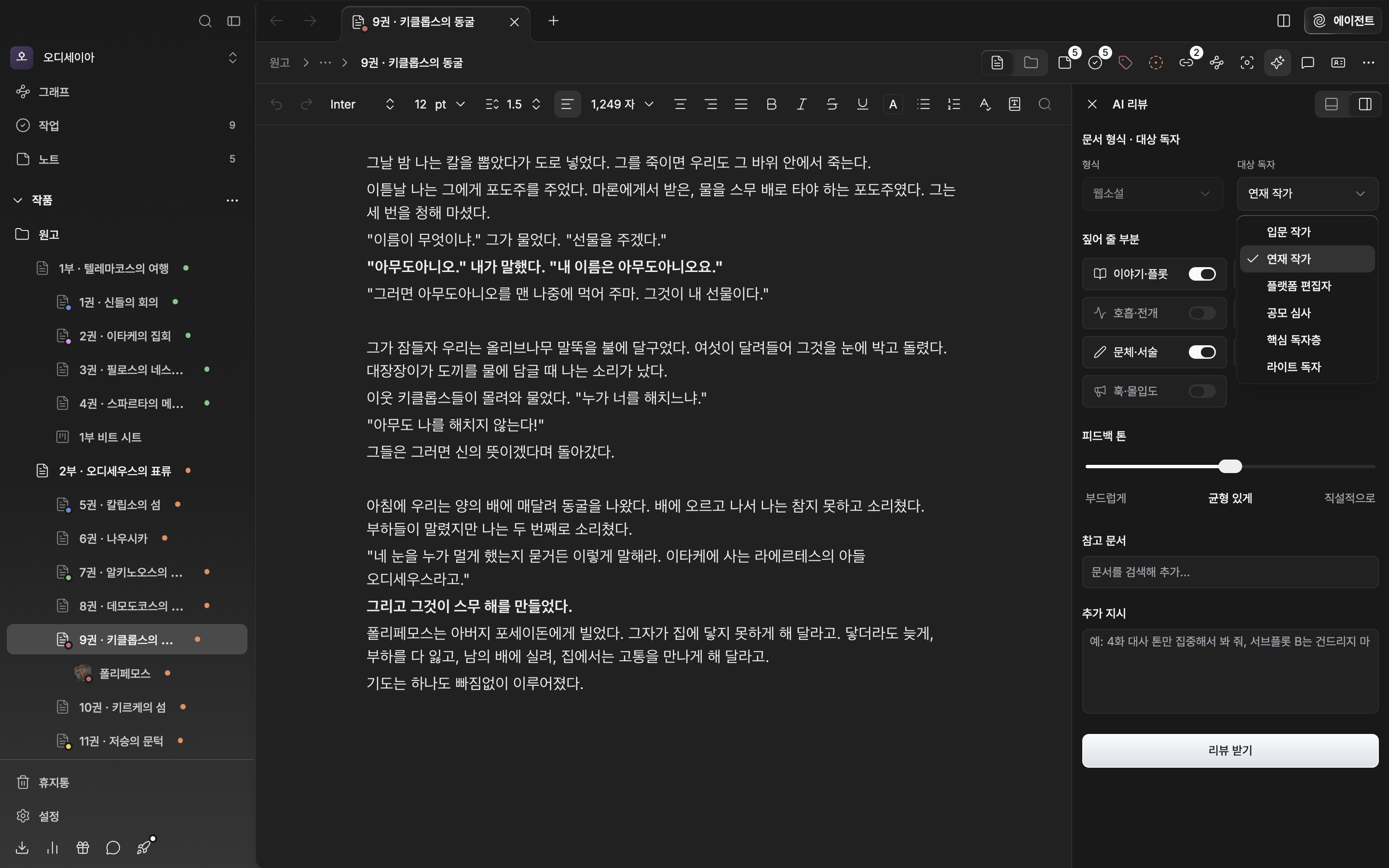Open the gift icon in bottom bar
The image size is (1389, 868).
[82, 847]
